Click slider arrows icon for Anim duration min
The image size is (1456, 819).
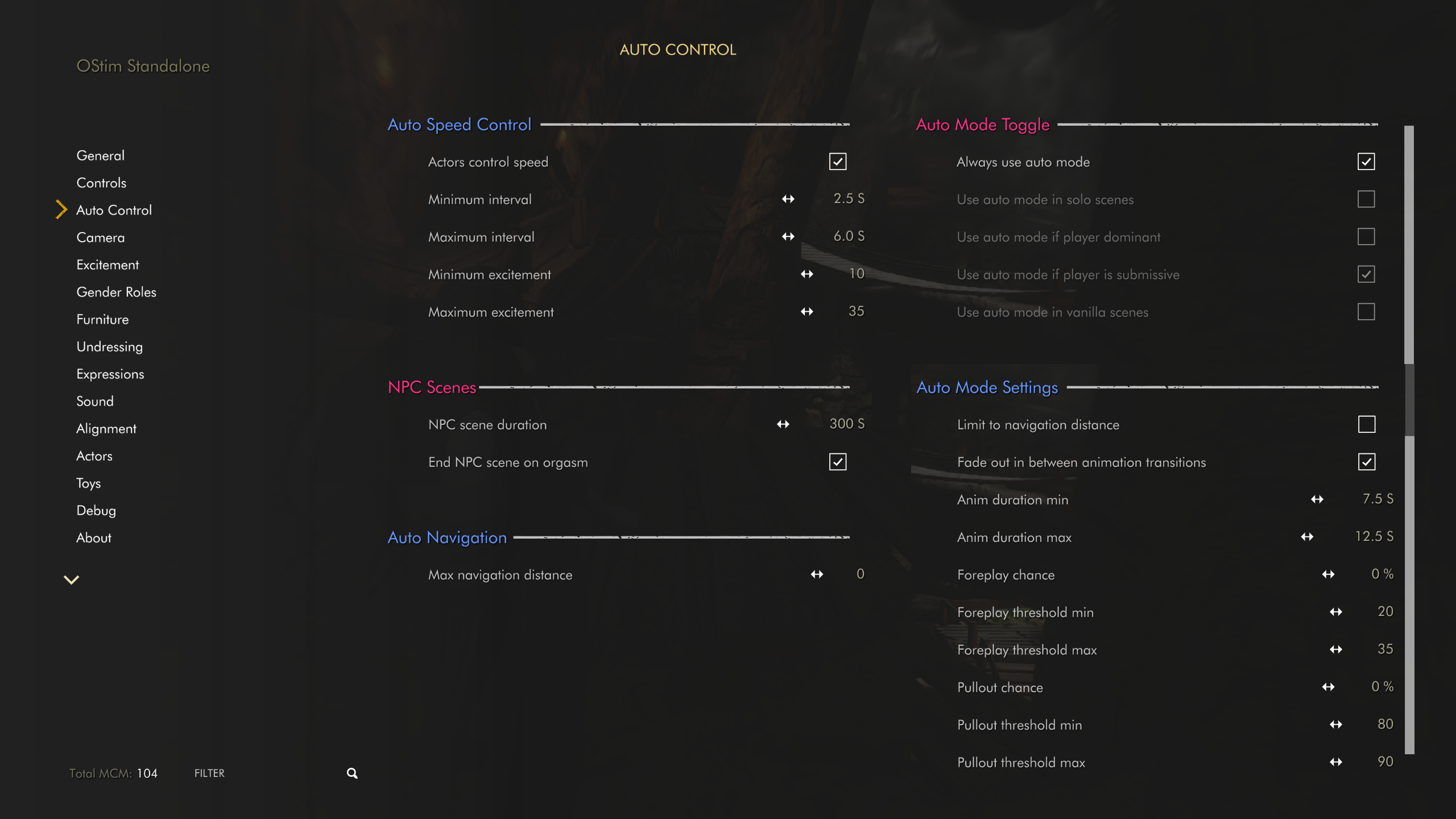[x=1317, y=499]
